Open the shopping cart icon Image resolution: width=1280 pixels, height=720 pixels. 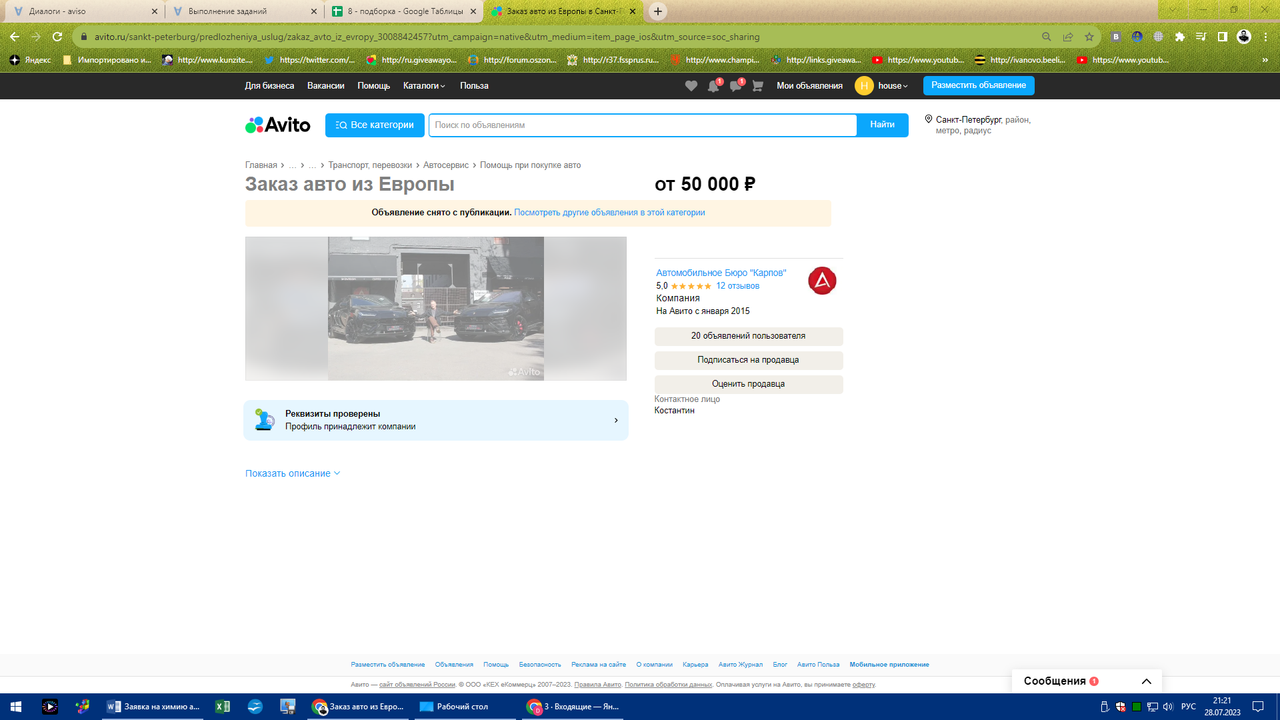point(757,86)
